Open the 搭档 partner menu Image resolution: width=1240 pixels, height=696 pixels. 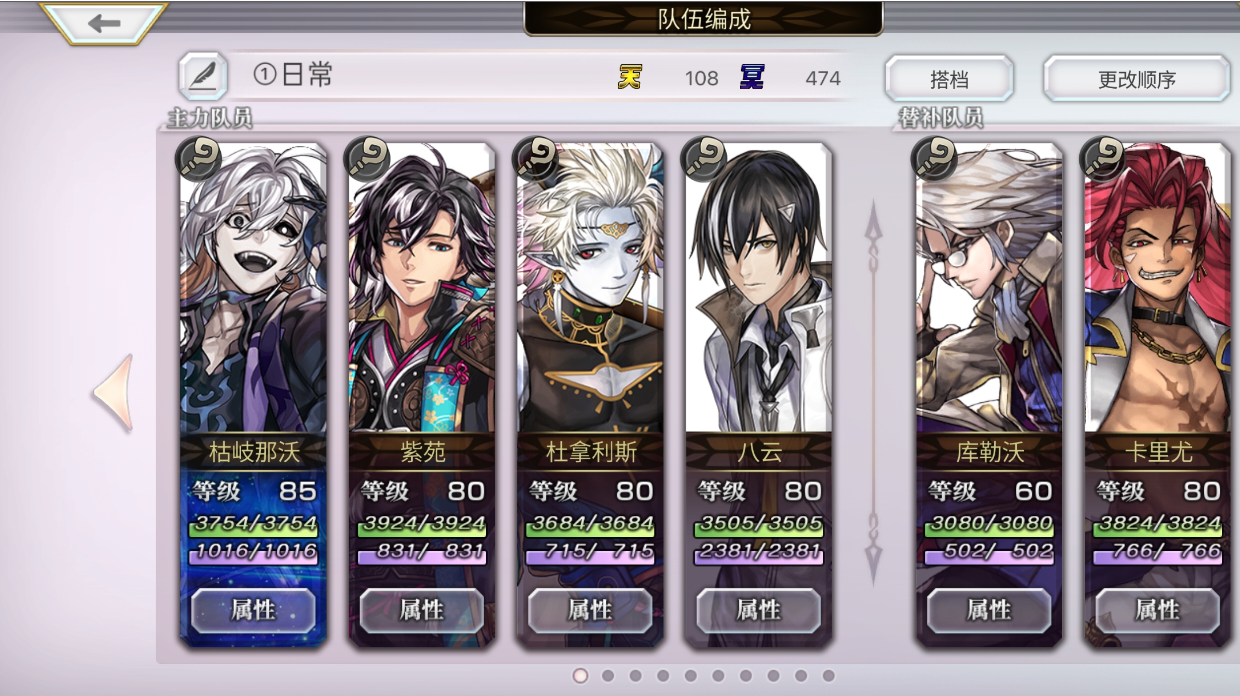[949, 79]
